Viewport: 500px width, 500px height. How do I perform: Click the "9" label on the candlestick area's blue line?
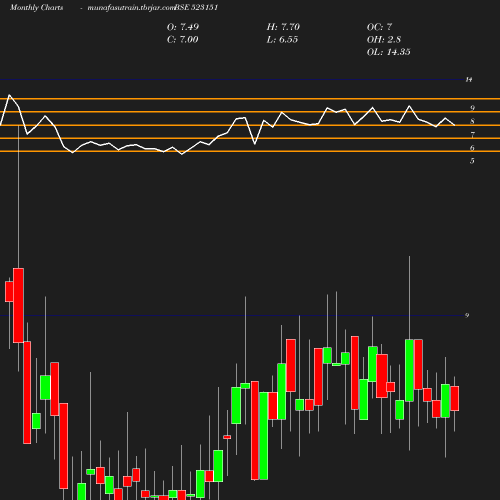coord(467,315)
